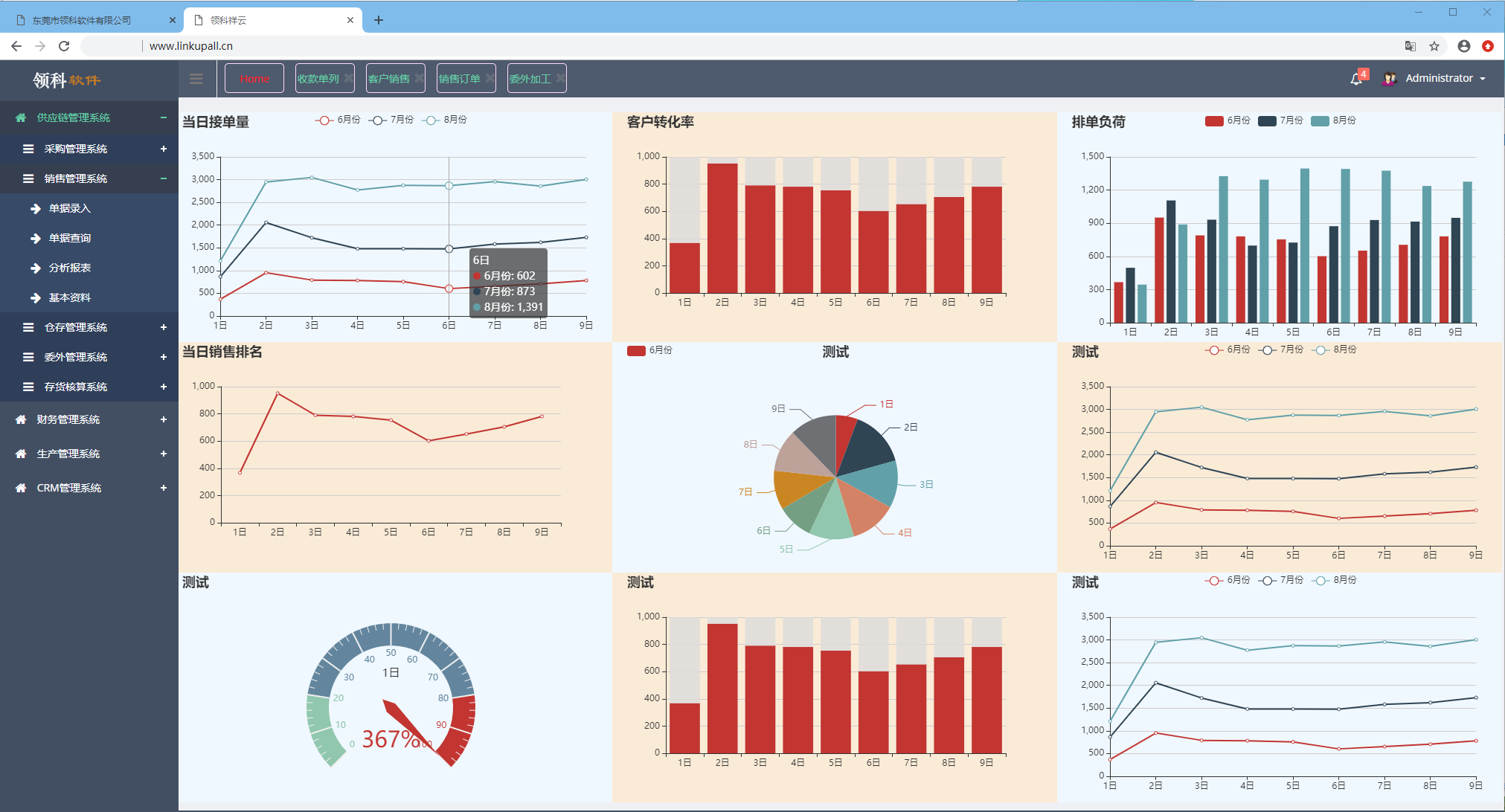Open the browser profile icon

click(1464, 46)
